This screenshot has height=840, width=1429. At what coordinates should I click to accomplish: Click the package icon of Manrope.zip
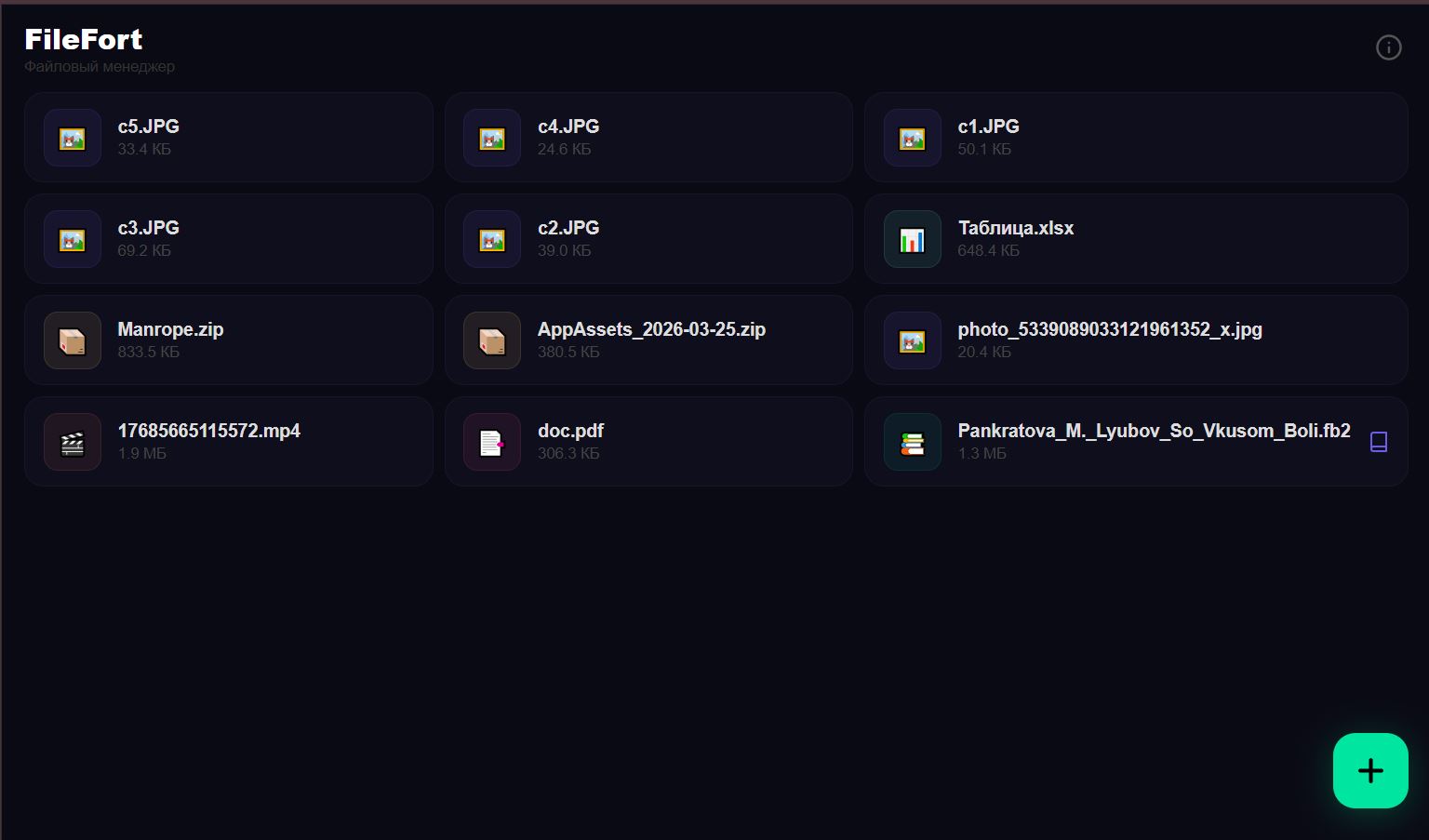tap(73, 341)
